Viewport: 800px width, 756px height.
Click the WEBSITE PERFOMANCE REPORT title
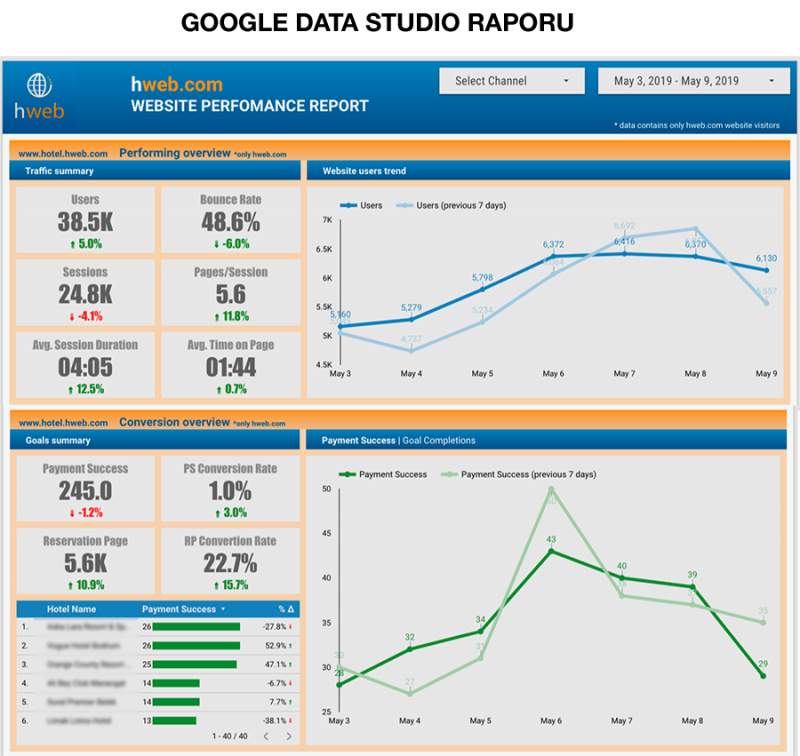point(250,106)
